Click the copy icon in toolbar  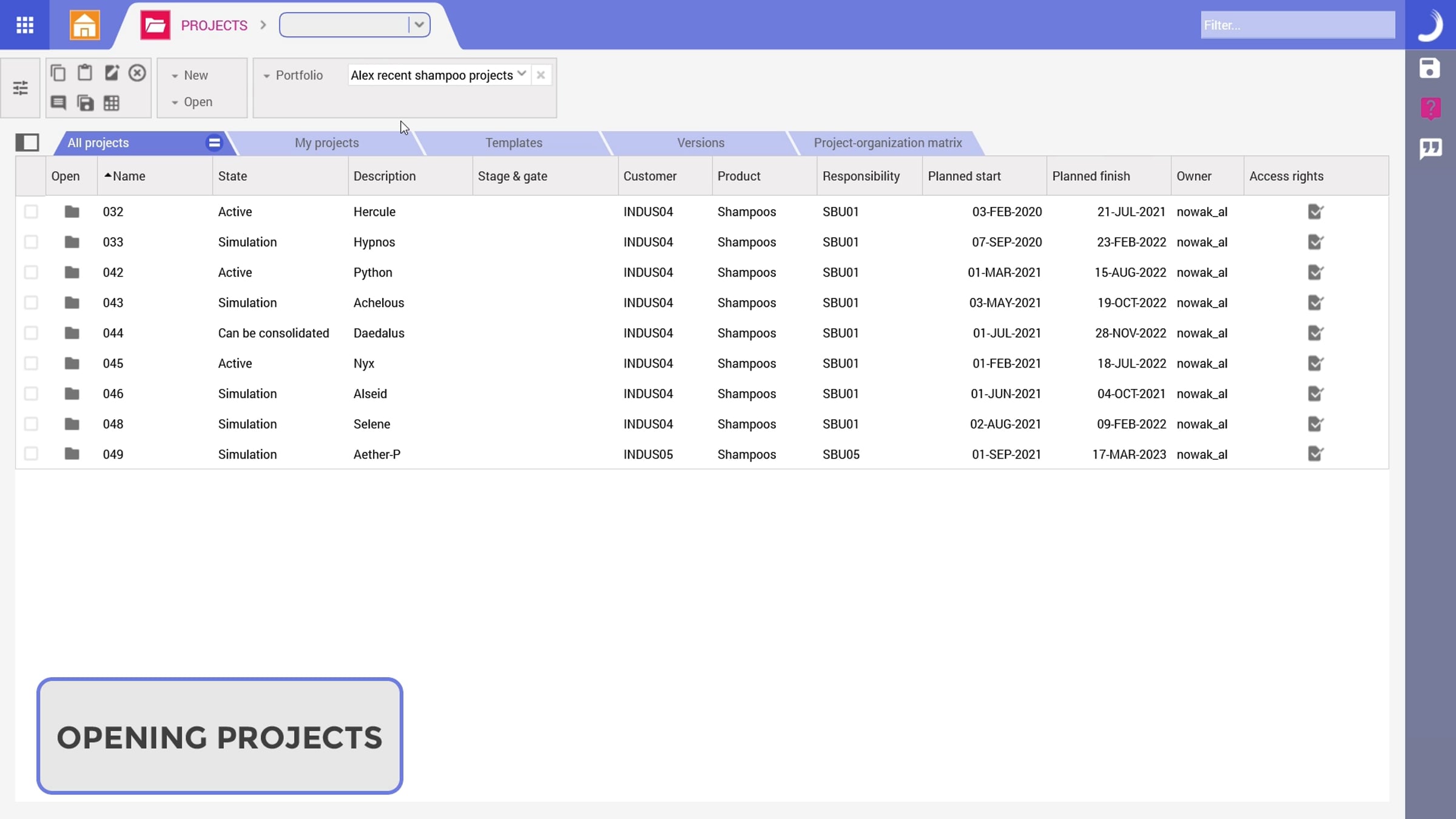[x=58, y=73]
